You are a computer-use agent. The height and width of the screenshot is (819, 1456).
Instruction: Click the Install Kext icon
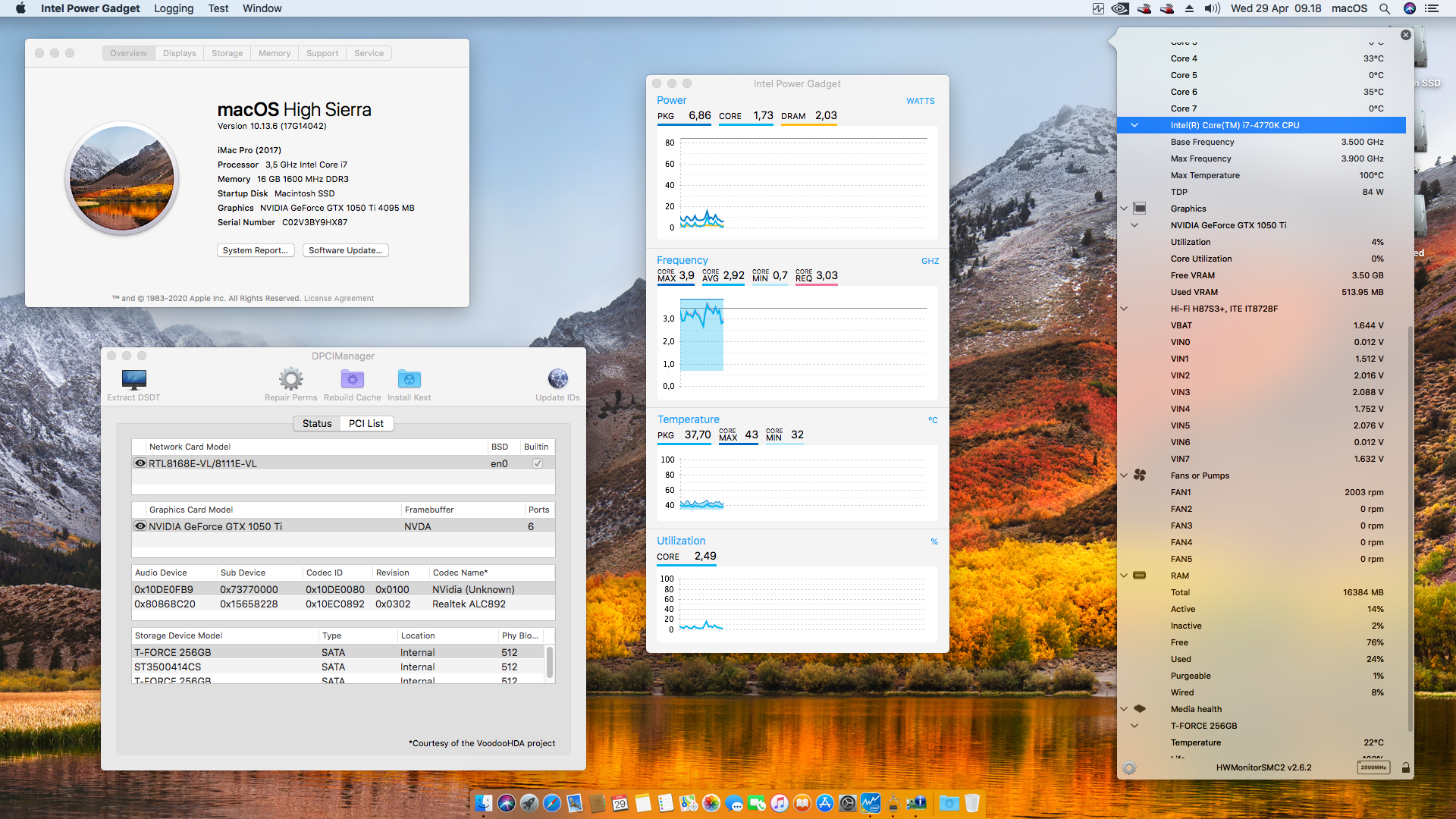tap(409, 378)
